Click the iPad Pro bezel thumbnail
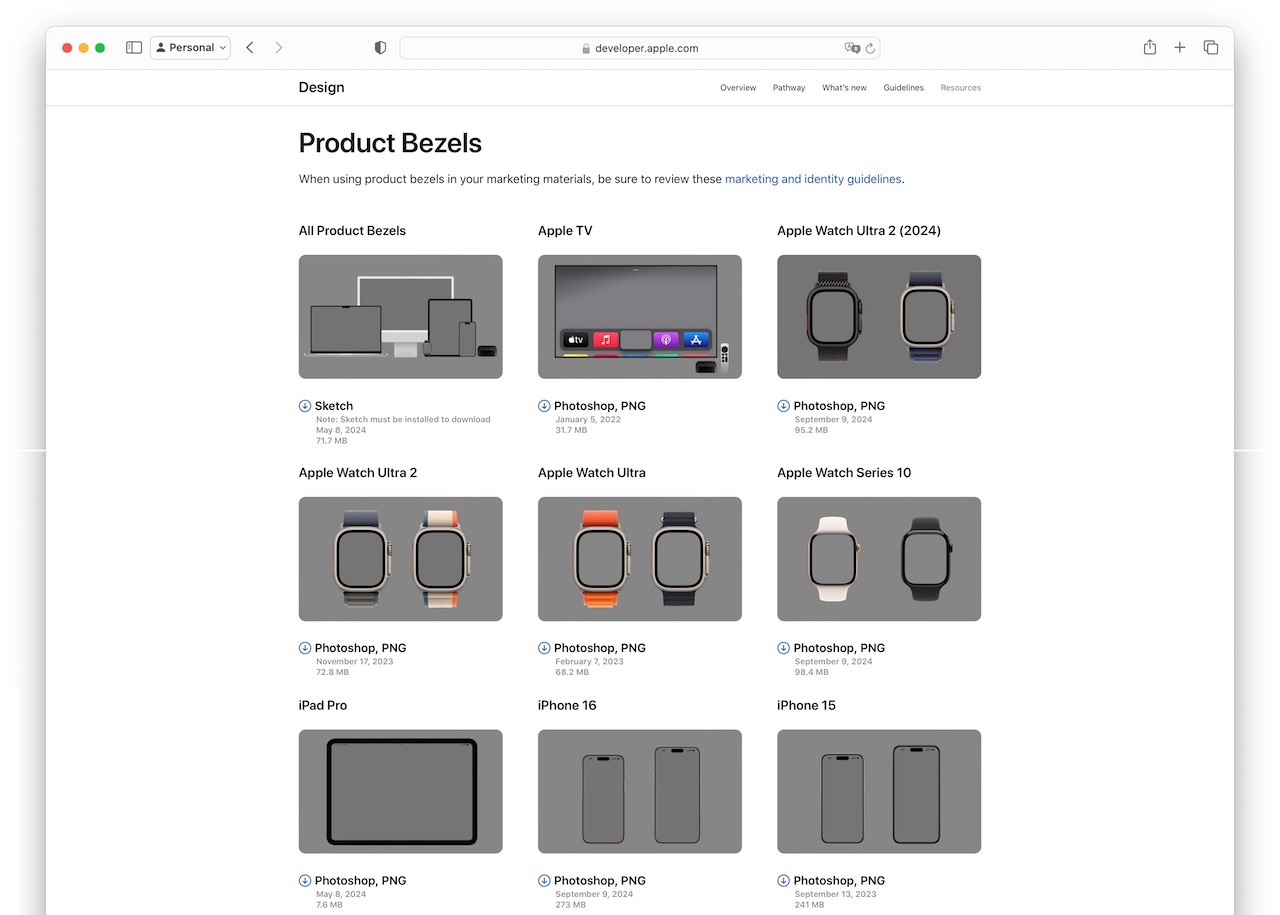 click(x=400, y=791)
